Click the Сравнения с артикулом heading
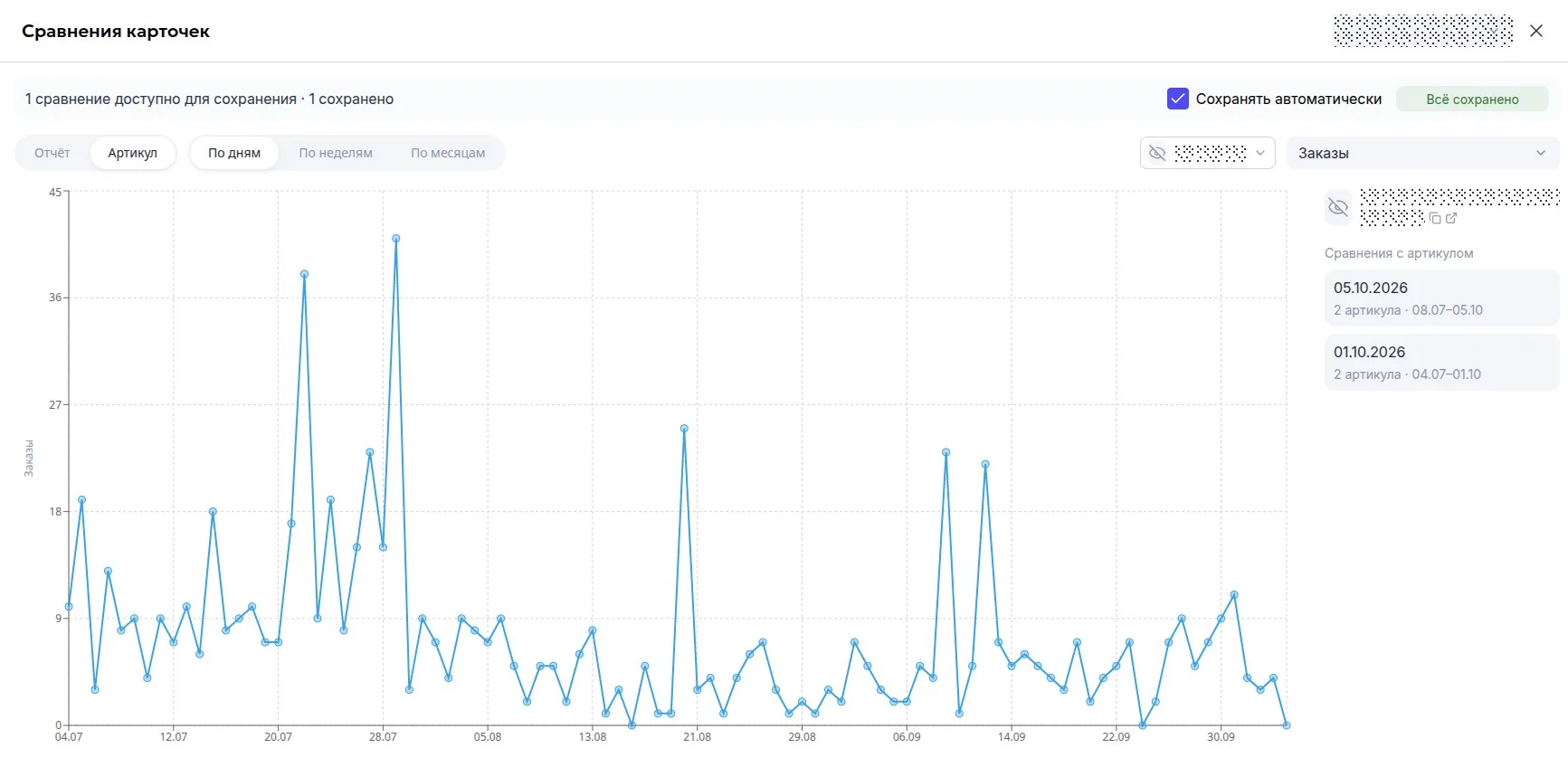This screenshot has width=1568, height=767. [x=1399, y=253]
